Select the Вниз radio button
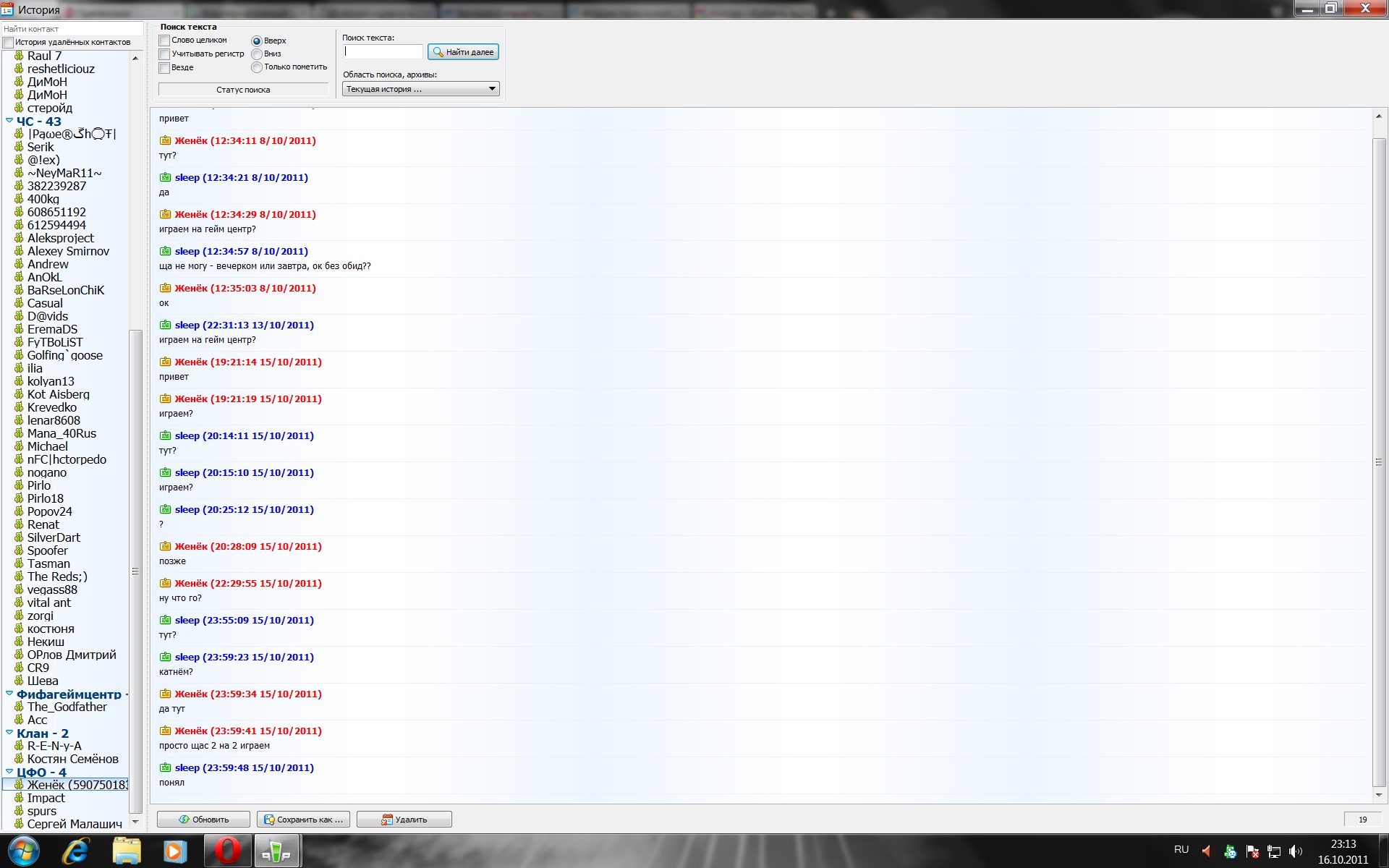This screenshot has width=1389, height=868. [257, 54]
